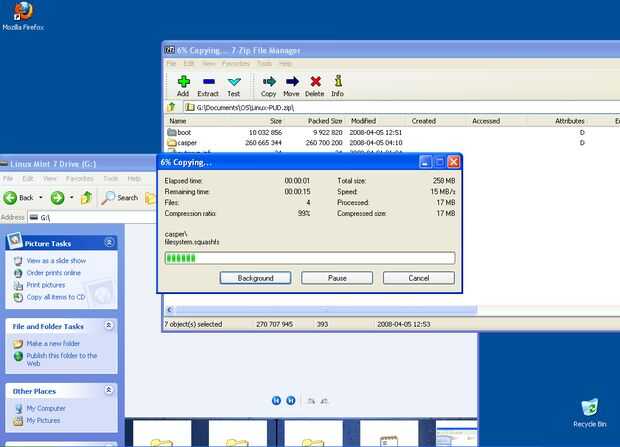Viewport: 620px width, 447px height.
Task: Open the Tools menu in 7-Zip
Action: [265, 63]
